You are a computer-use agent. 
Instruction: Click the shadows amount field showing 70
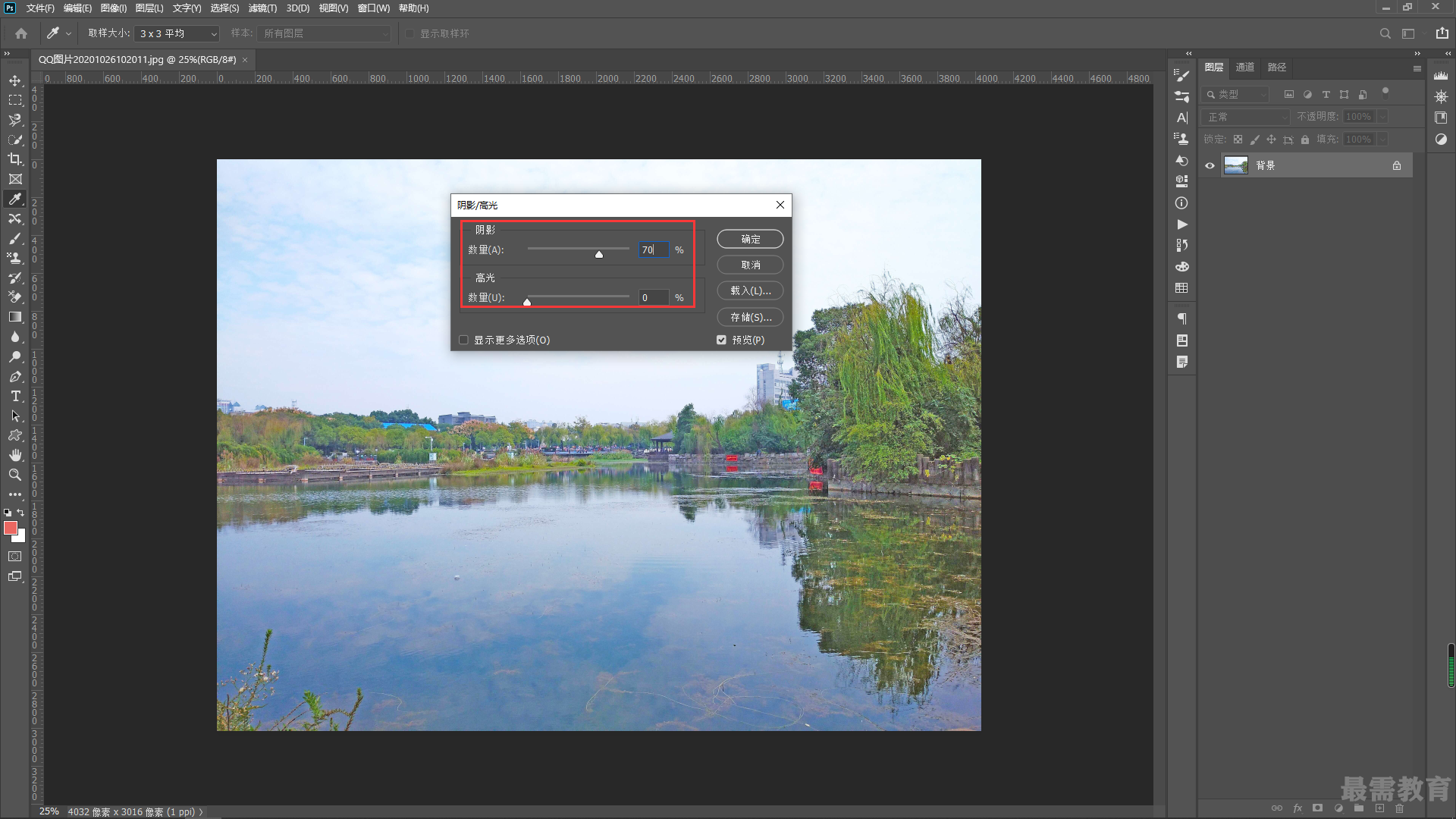coord(654,249)
